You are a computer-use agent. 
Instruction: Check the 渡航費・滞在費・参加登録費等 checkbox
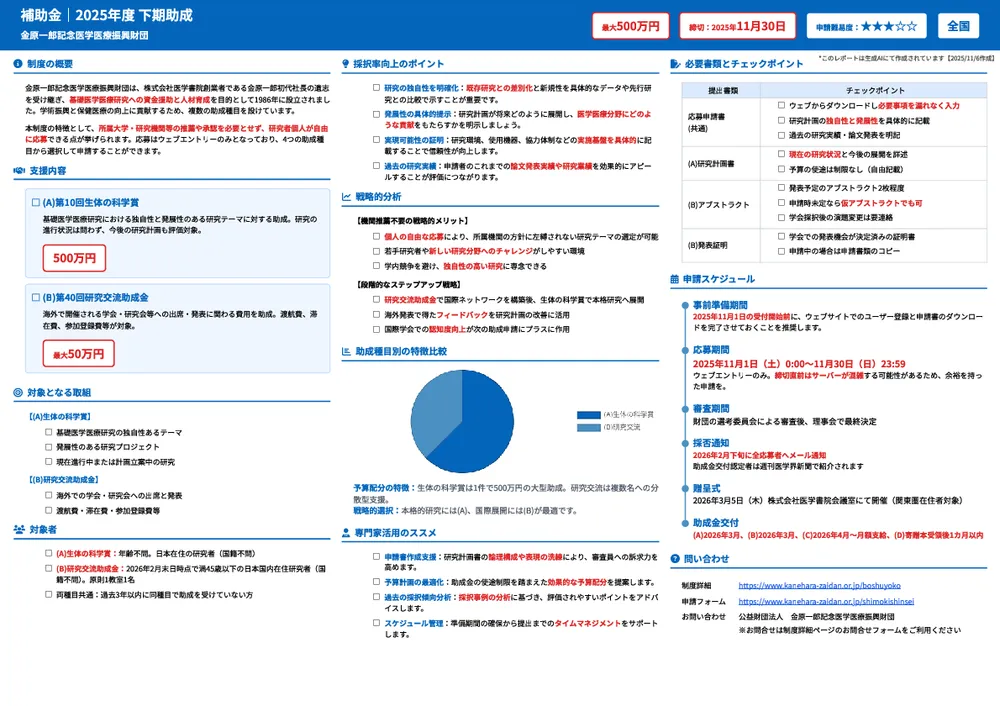[x=48, y=510]
